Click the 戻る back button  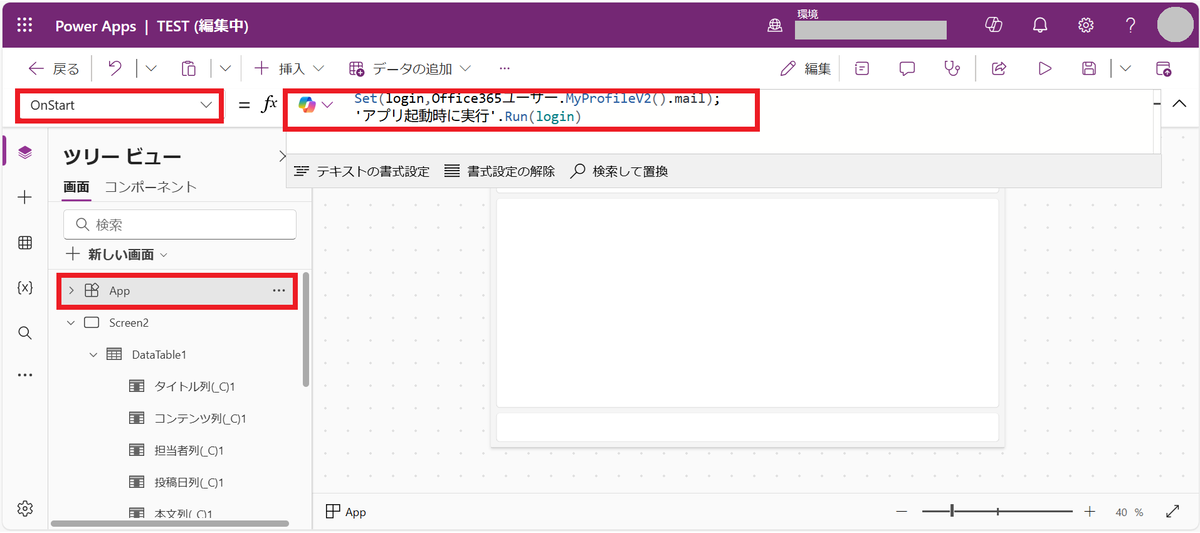point(54,69)
